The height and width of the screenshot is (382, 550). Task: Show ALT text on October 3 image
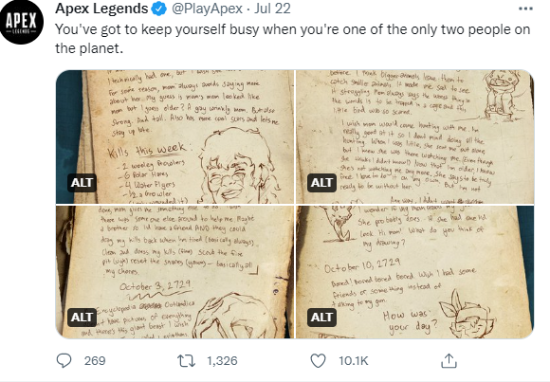(x=82, y=317)
